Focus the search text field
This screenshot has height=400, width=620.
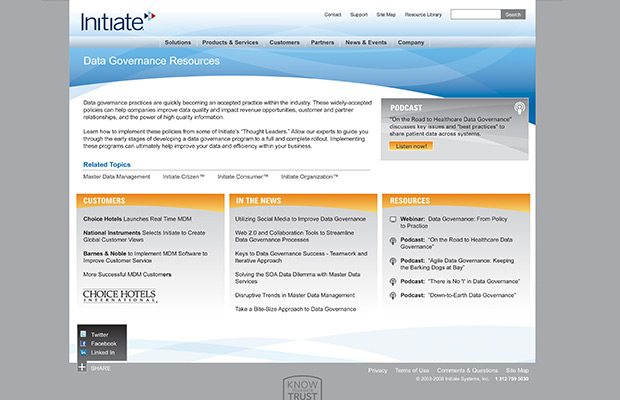pyautogui.click(x=475, y=15)
